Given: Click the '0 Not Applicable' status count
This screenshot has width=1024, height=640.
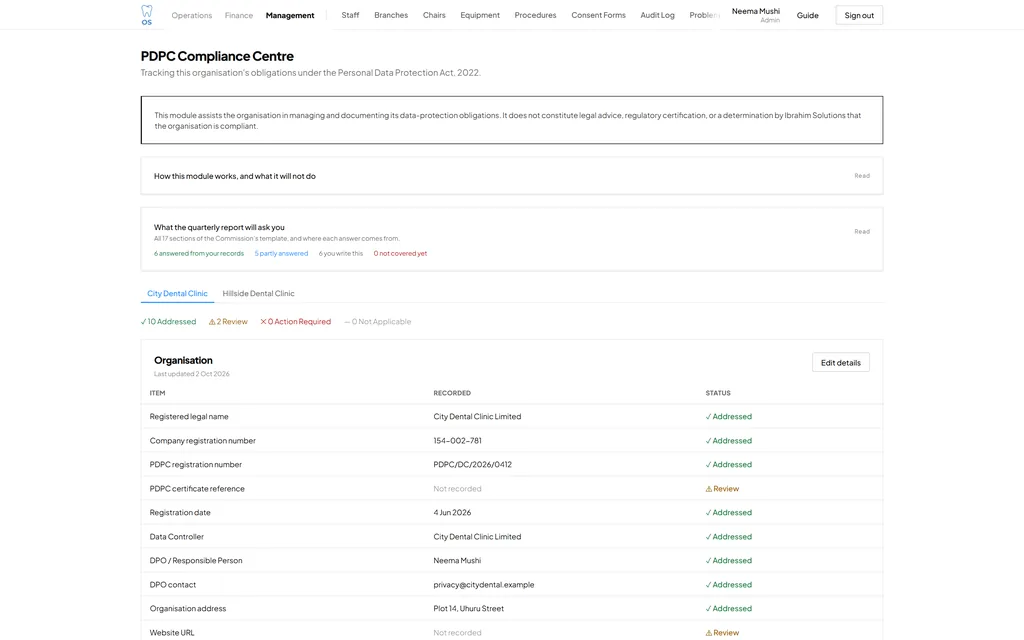Looking at the screenshot, I should [377, 321].
